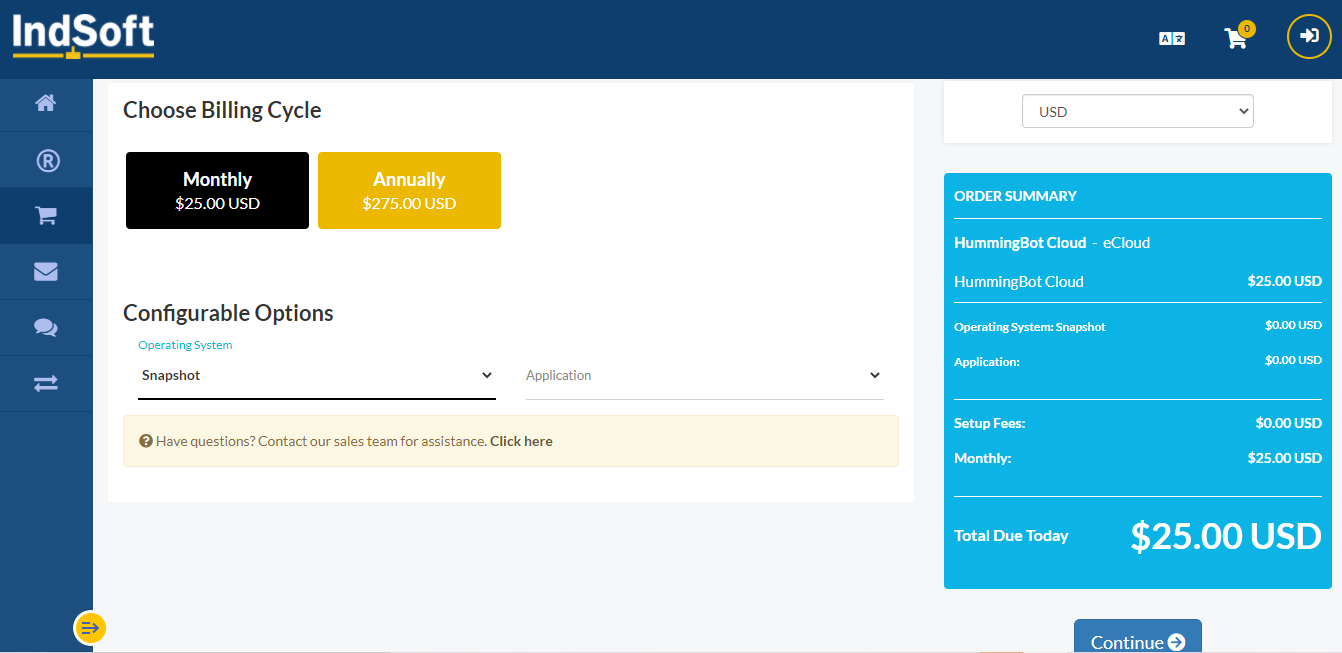Image resolution: width=1342 pixels, height=653 pixels.
Task: Follow the 'Click here' sales link
Action: pyautogui.click(x=521, y=441)
